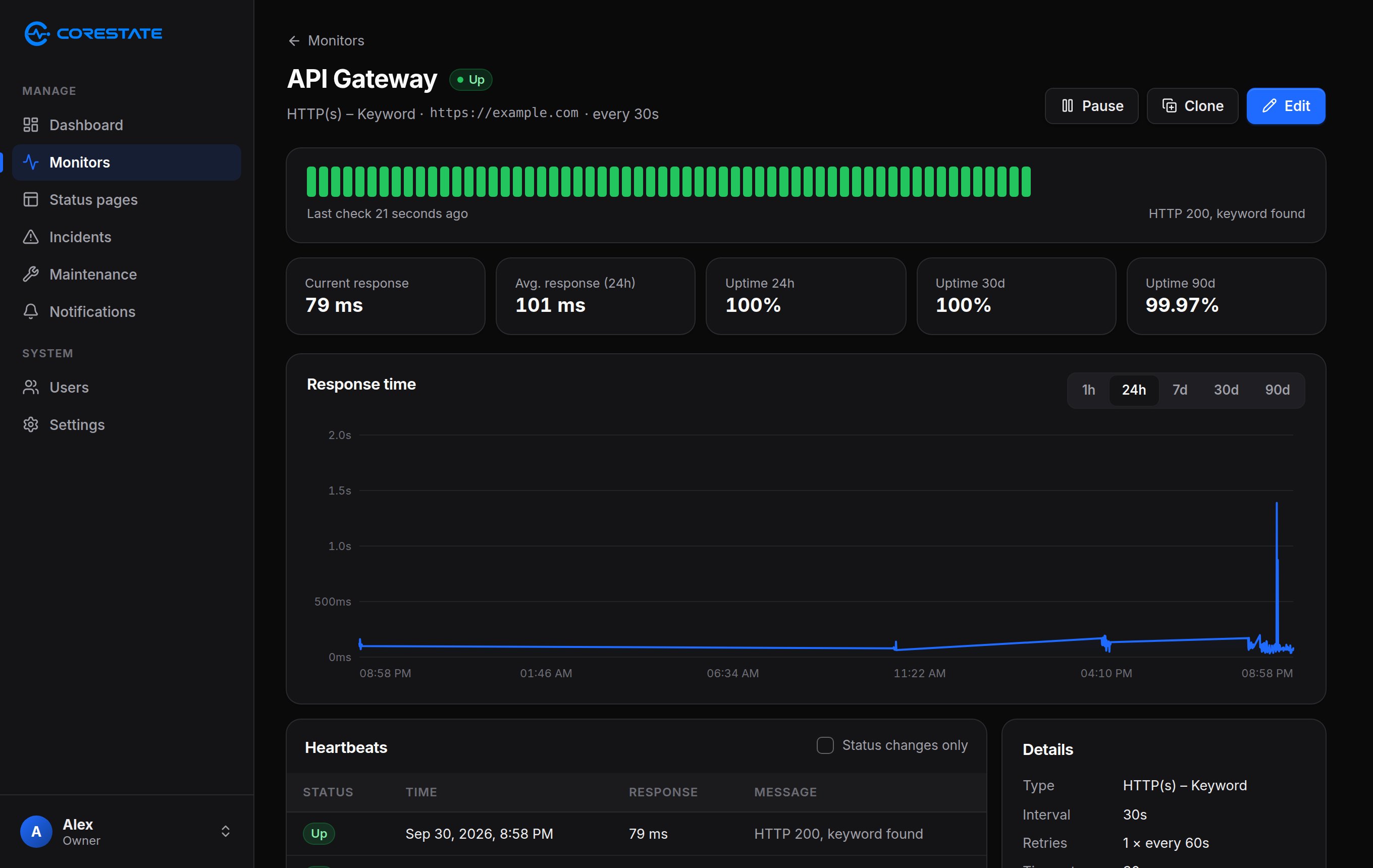Image resolution: width=1373 pixels, height=868 pixels.
Task: Click the pause icon in Pause button
Action: [x=1068, y=106]
